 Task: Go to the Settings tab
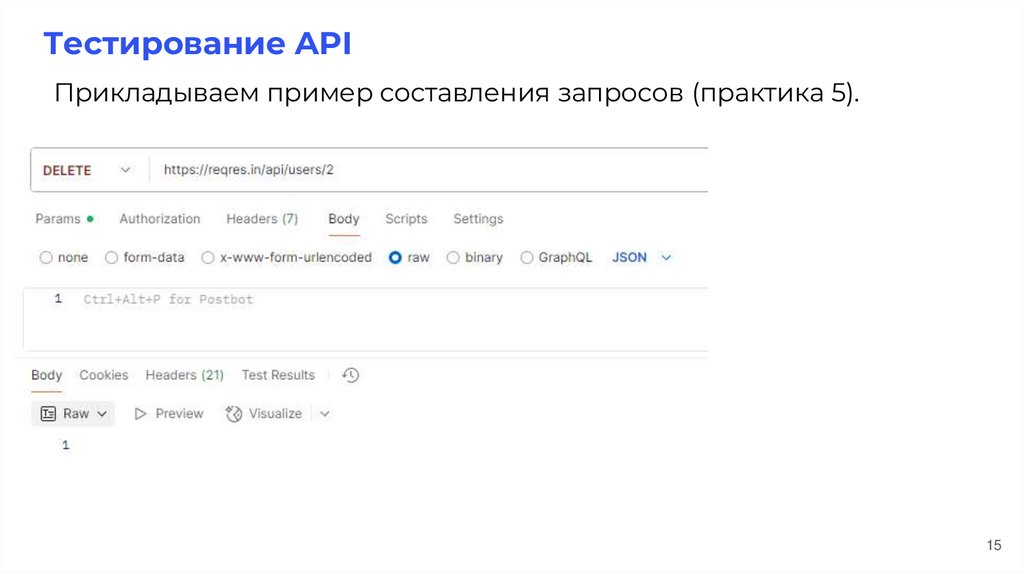pos(479,219)
